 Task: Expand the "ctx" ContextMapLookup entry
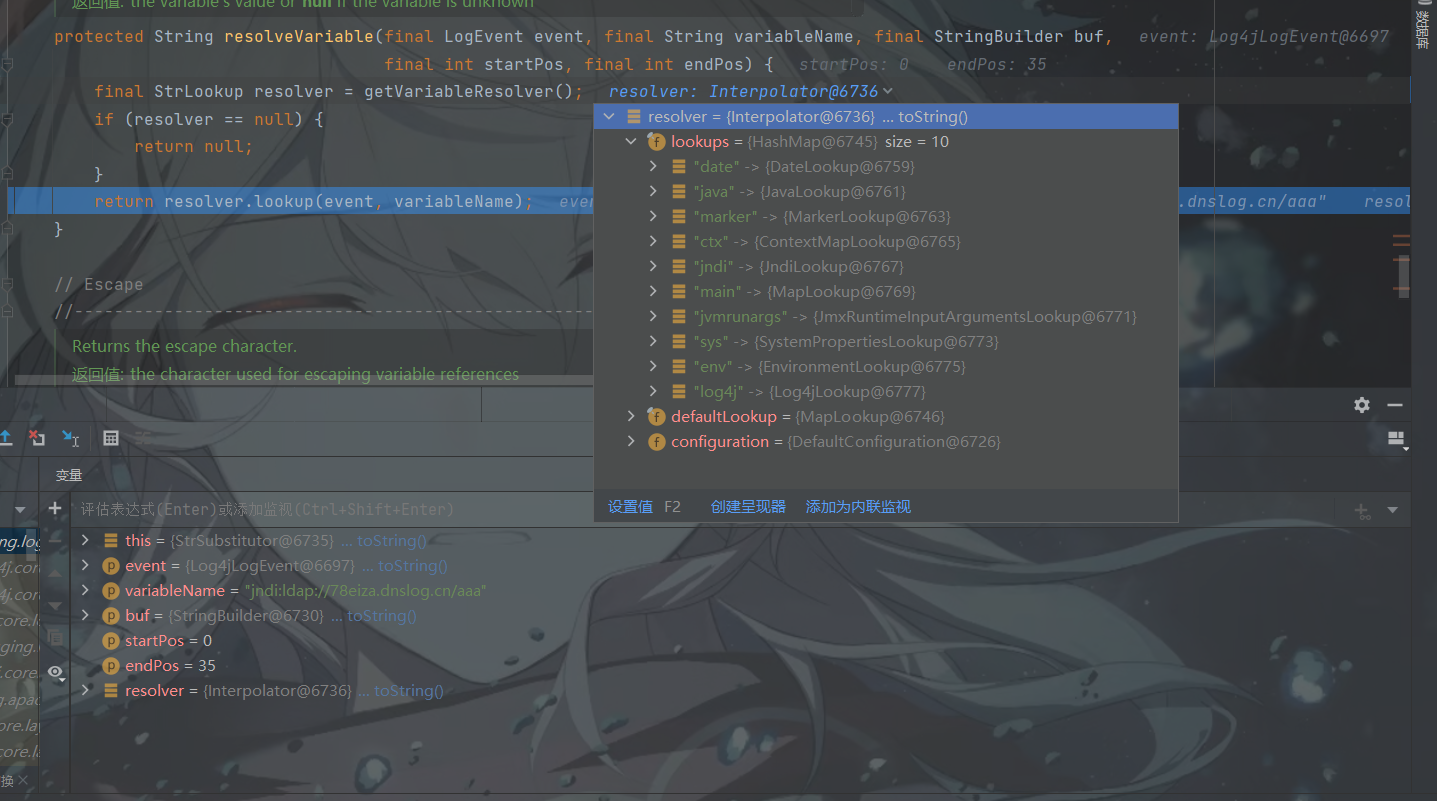pos(653,241)
